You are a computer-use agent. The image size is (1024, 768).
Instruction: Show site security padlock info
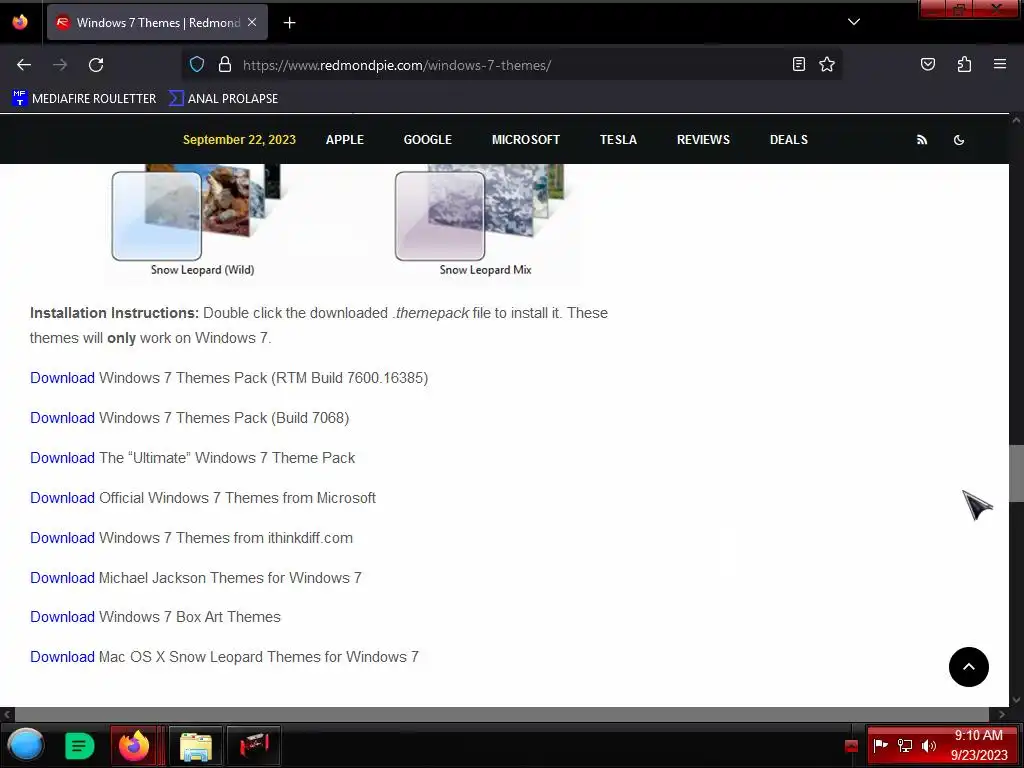225,64
